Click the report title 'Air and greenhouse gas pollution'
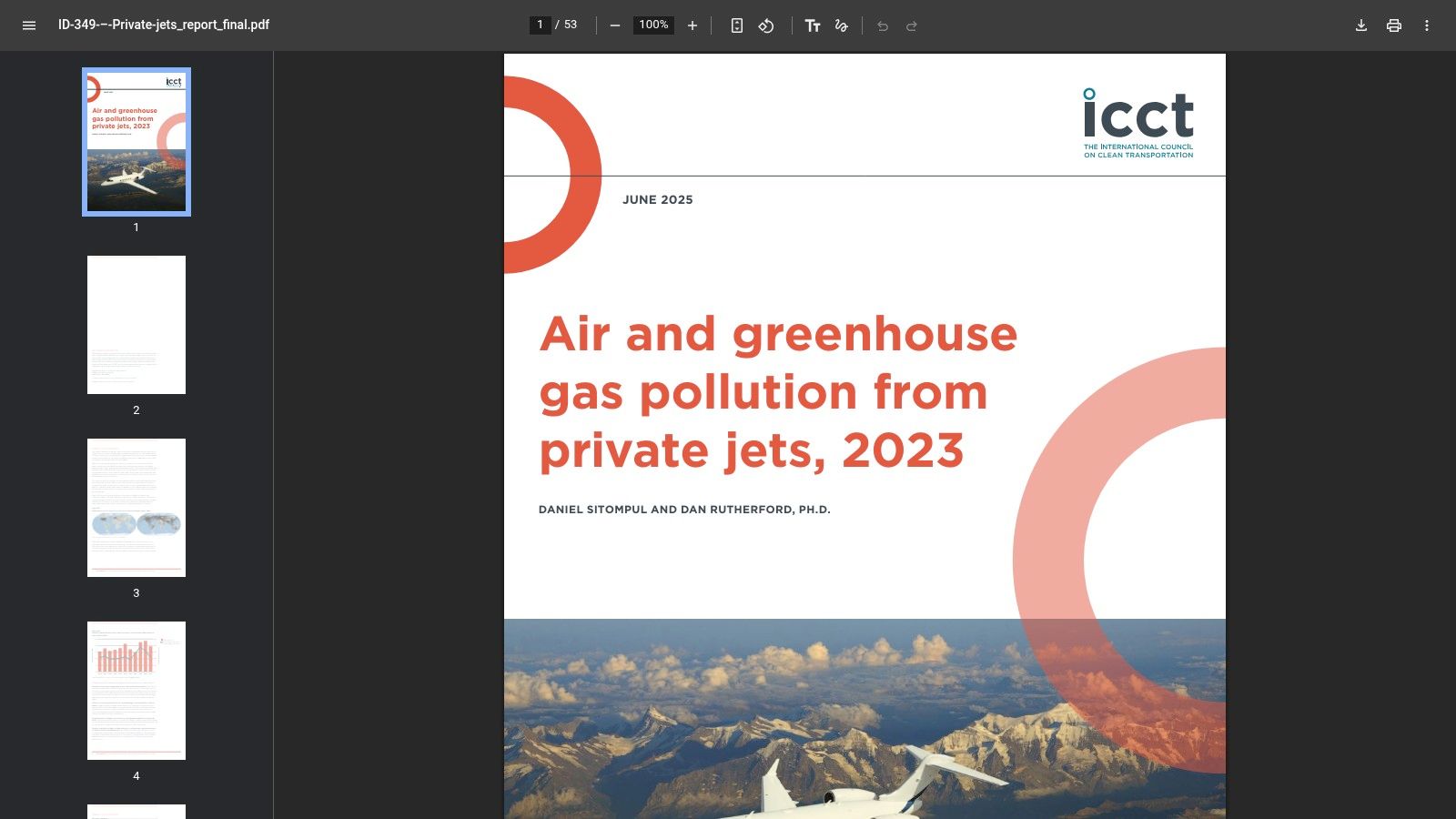This screenshot has width=1456, height=819. coord(778,392)
